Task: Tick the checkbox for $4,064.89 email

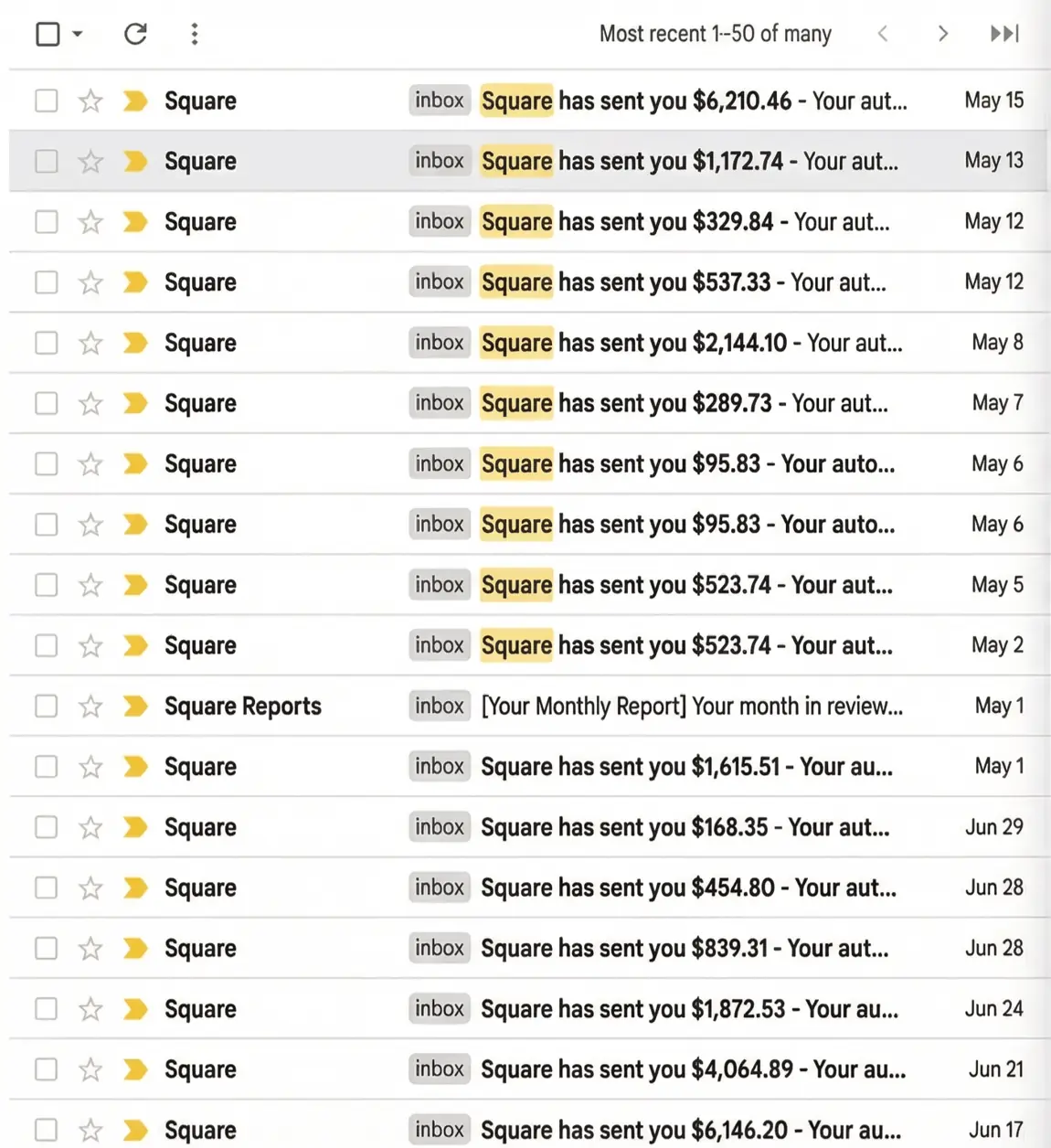Action: [x=47, y=1069]
